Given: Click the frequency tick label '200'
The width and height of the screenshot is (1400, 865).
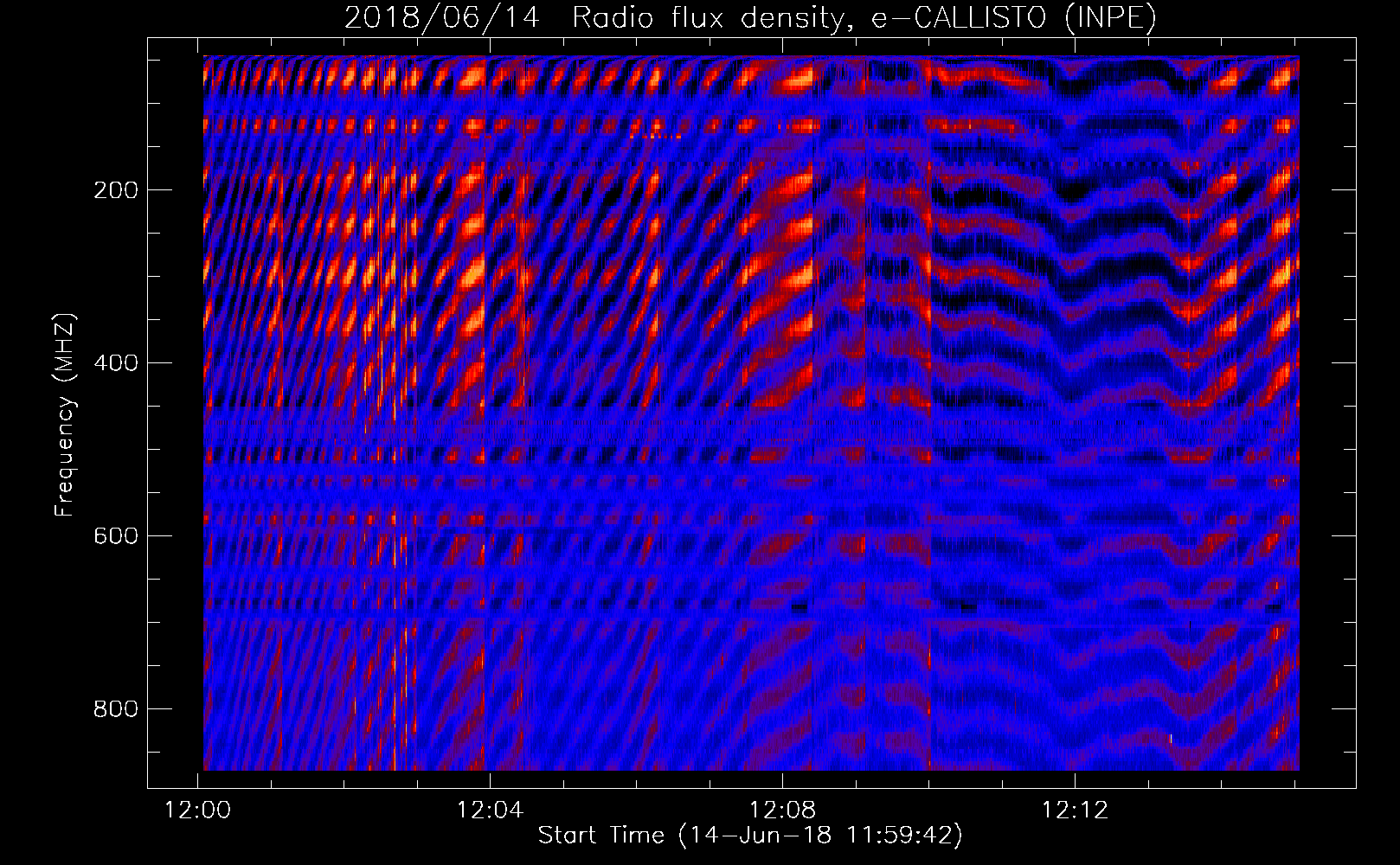Looking at the screenshot, I should (116, 190).
